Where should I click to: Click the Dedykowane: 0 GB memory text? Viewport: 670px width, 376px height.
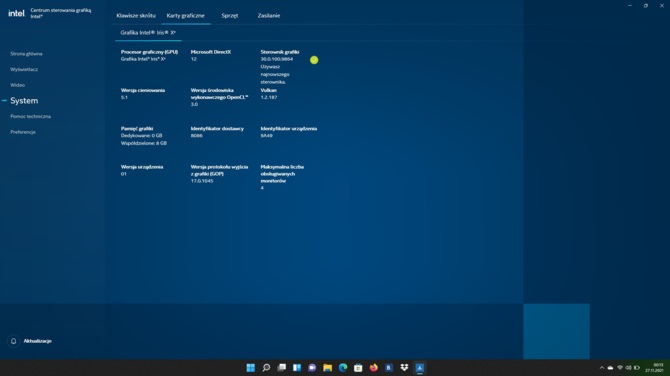pyautogui.click(x=141, y=135)
